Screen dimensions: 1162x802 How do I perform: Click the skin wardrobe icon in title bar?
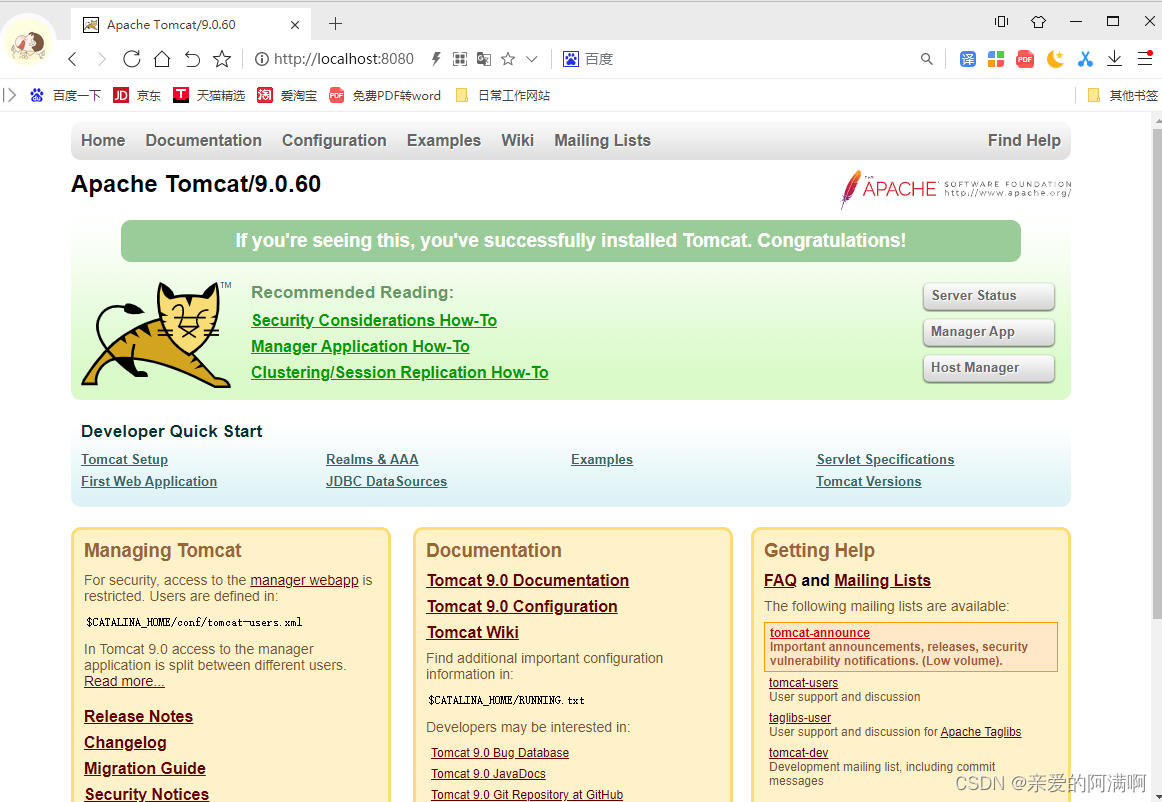1038,21
